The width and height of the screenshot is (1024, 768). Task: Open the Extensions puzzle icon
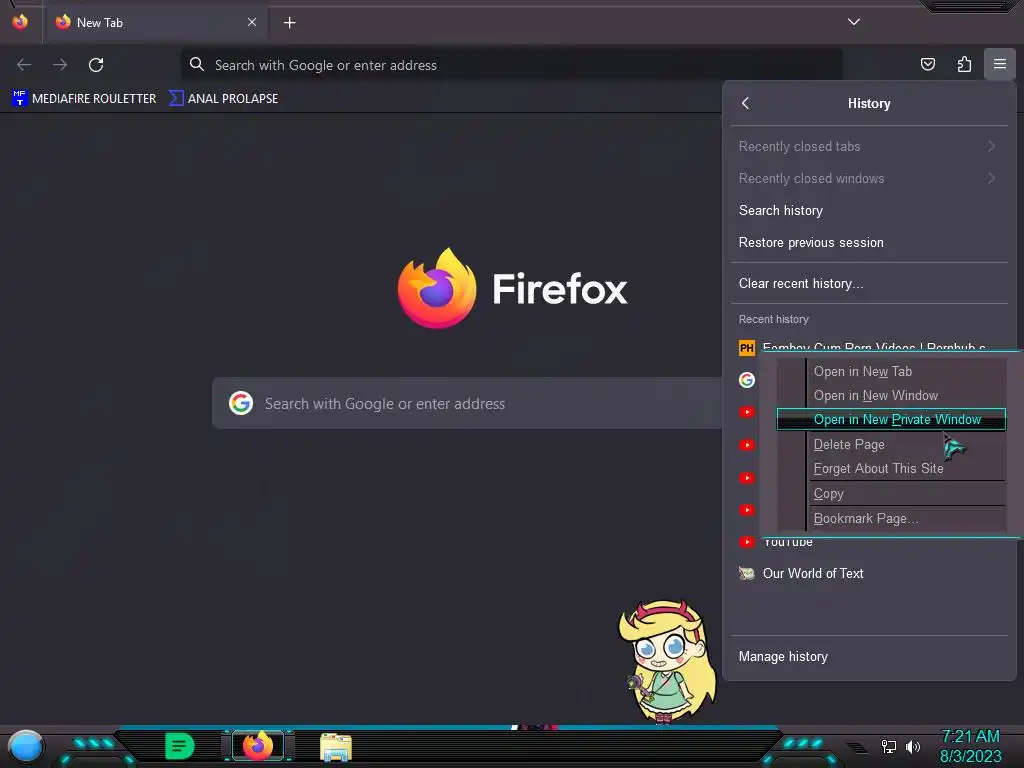point(964,64)
